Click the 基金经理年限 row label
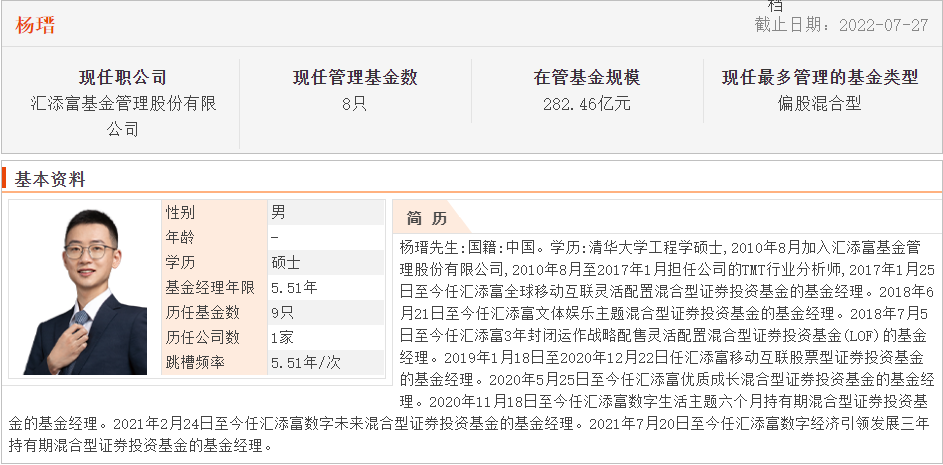943x465 pixels. pyautogui.click(x=210, y=288)
